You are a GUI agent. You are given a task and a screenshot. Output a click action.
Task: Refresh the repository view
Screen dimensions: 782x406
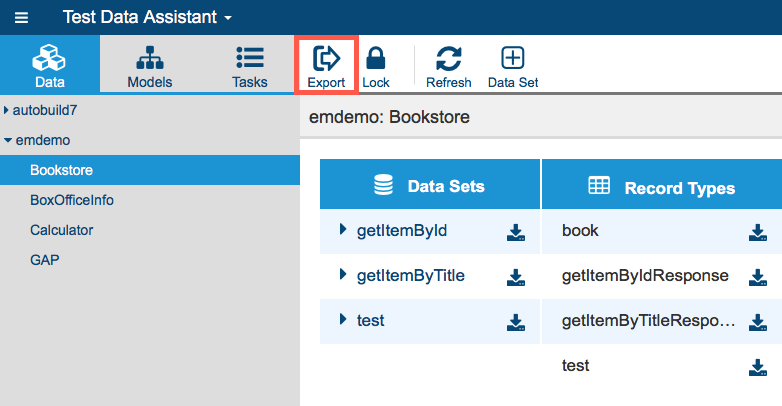[x=448, y=67]
